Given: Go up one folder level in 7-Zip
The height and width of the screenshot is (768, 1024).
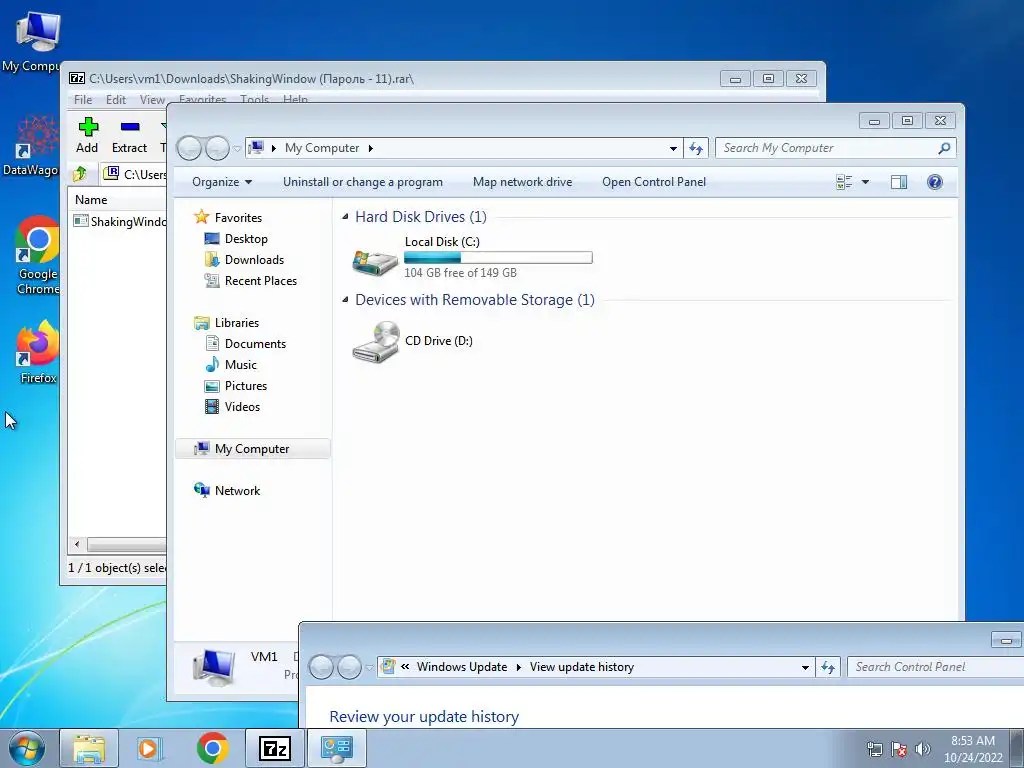Looking at the screenshot, I should (80, 174).
